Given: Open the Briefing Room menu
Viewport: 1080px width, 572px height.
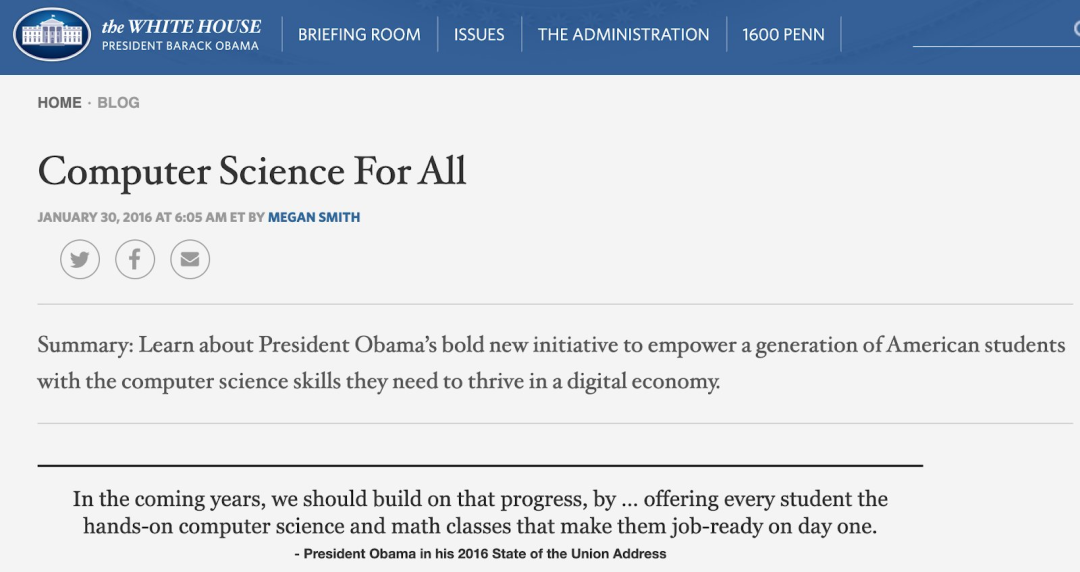Looking at the screenshot, I should [x=359, y=34].
